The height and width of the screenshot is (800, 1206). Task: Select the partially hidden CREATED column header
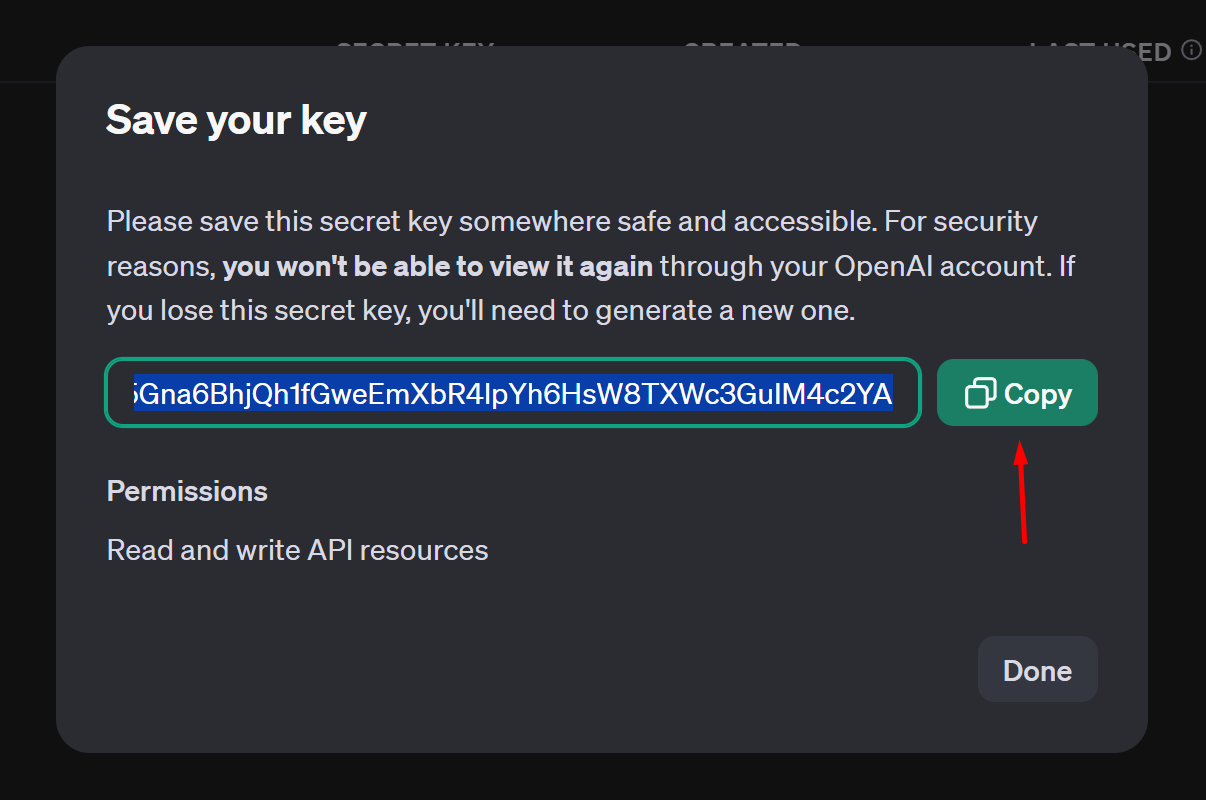pyautogui.click(x=742, y=45)
